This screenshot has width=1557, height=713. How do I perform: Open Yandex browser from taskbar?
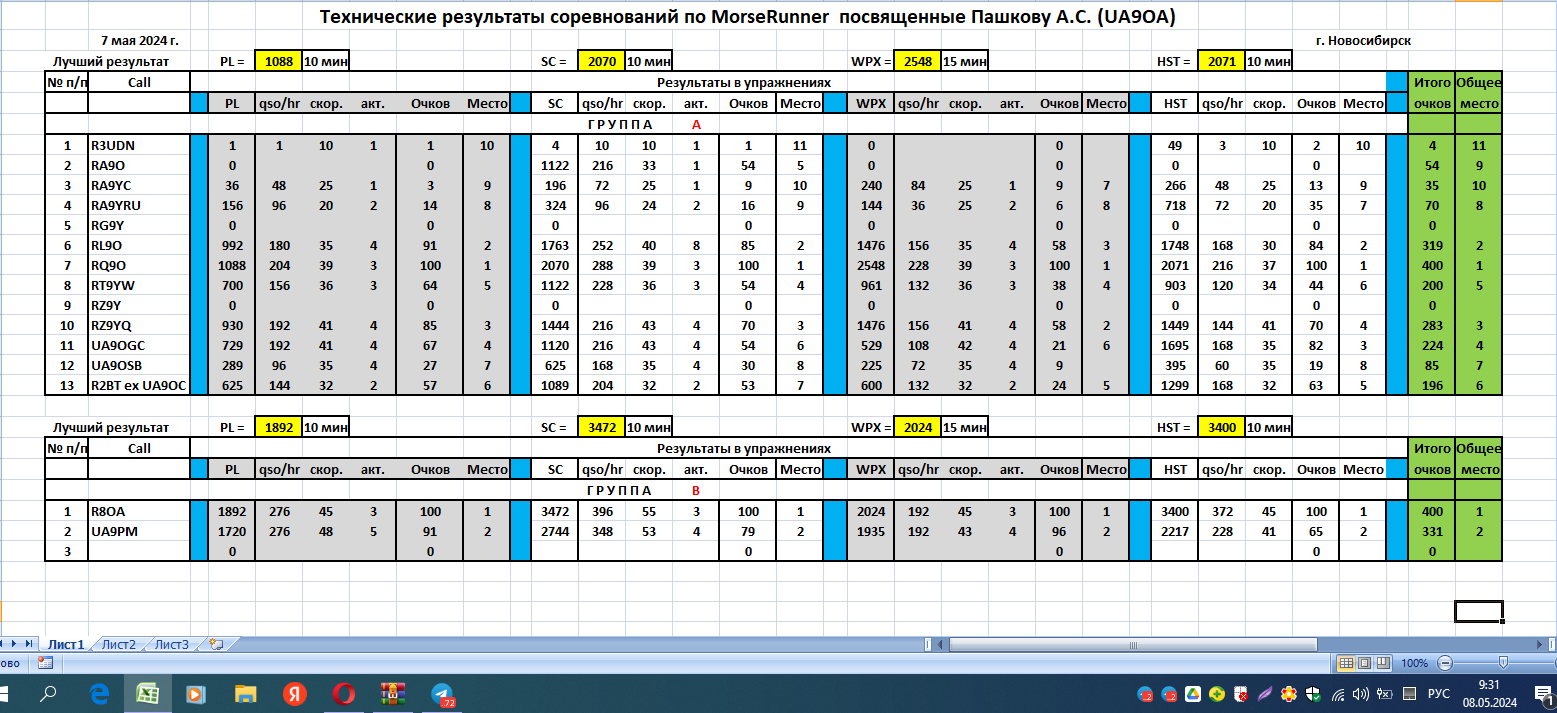[x=293, y=694]
